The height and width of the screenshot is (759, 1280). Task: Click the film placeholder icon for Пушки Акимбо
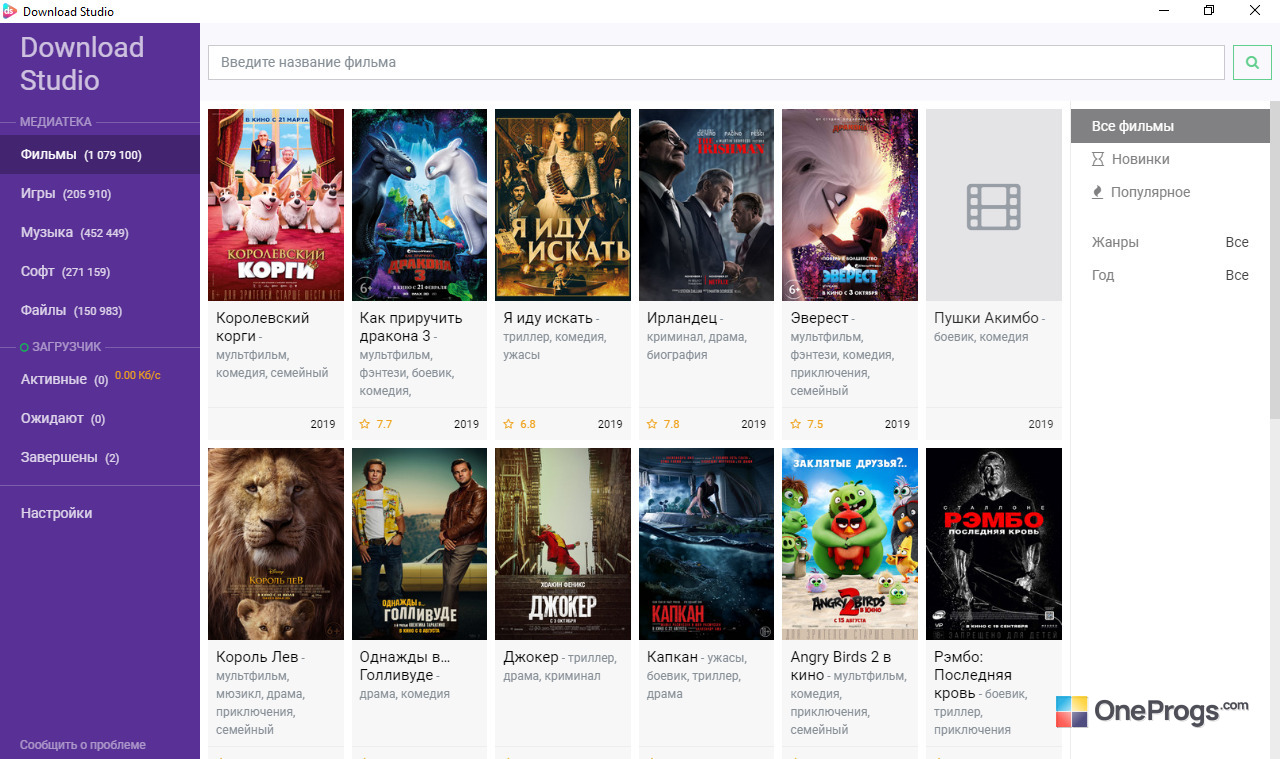[x=993, y=206]
